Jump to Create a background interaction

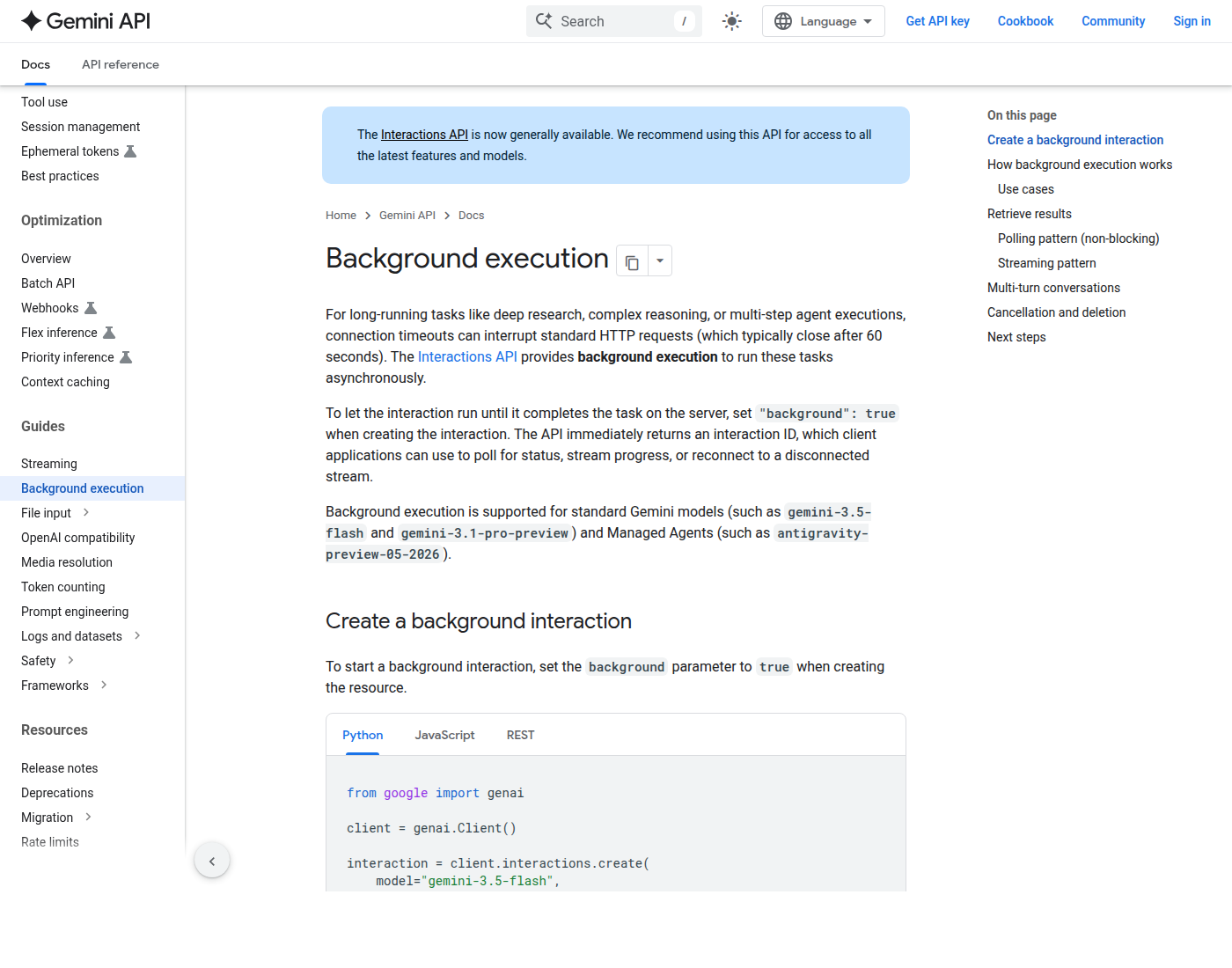tap(1074, 140)
